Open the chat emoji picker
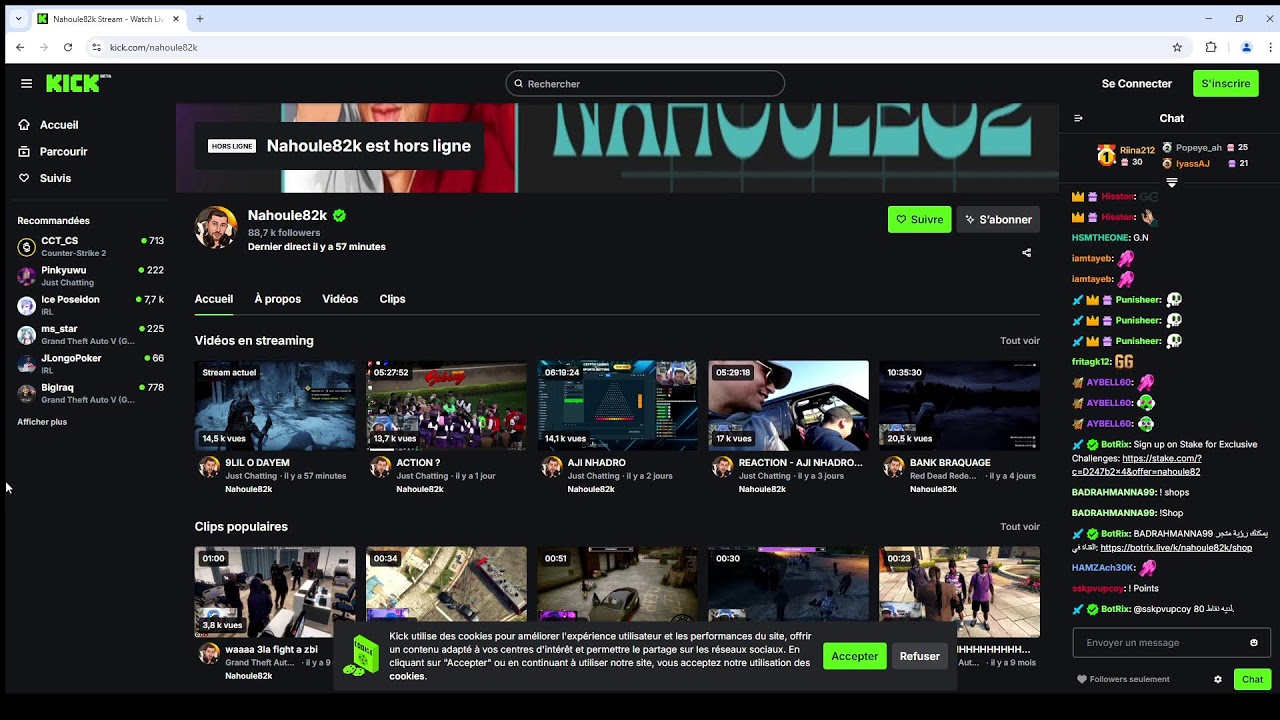The width and height of the screenshot is (1280, 720). tap(1254, 643)
